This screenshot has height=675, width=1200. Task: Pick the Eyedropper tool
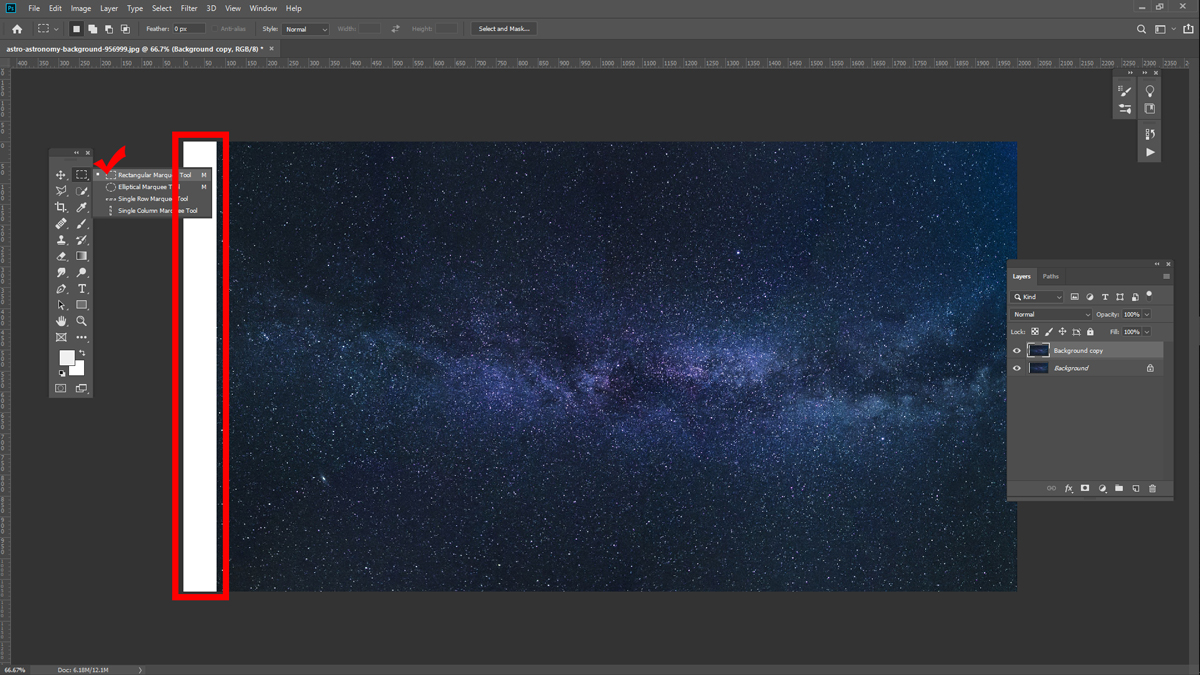(82, 207)
